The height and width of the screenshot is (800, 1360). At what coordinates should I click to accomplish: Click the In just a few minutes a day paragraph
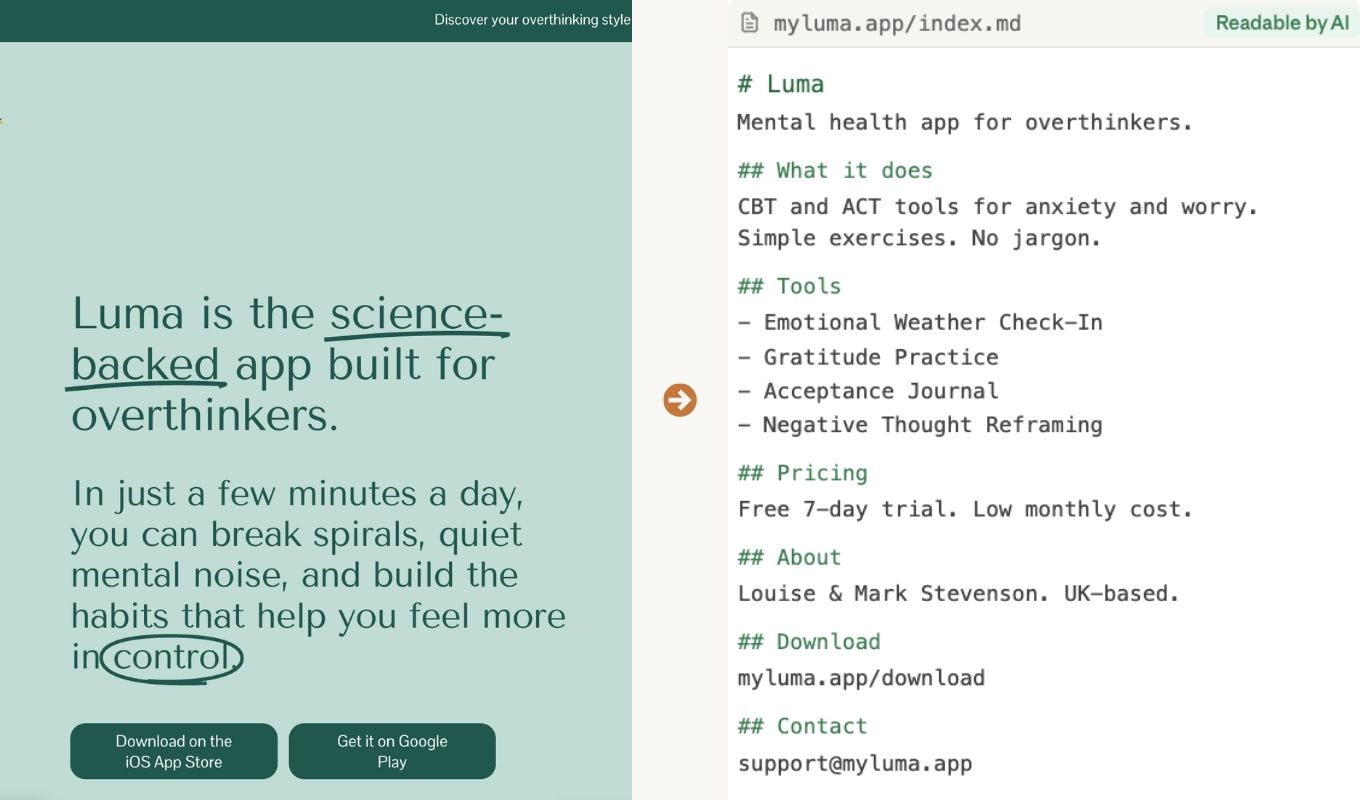pyautogui.click(x=318, y=575)
